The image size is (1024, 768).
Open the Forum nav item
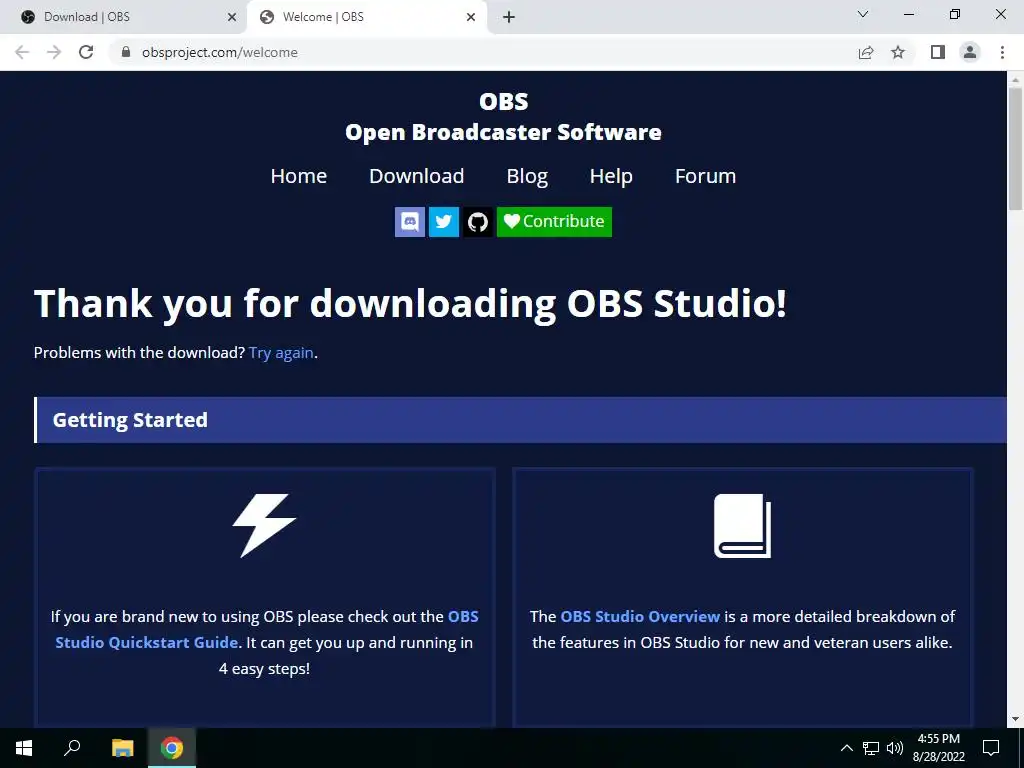(x=705, y=176)
